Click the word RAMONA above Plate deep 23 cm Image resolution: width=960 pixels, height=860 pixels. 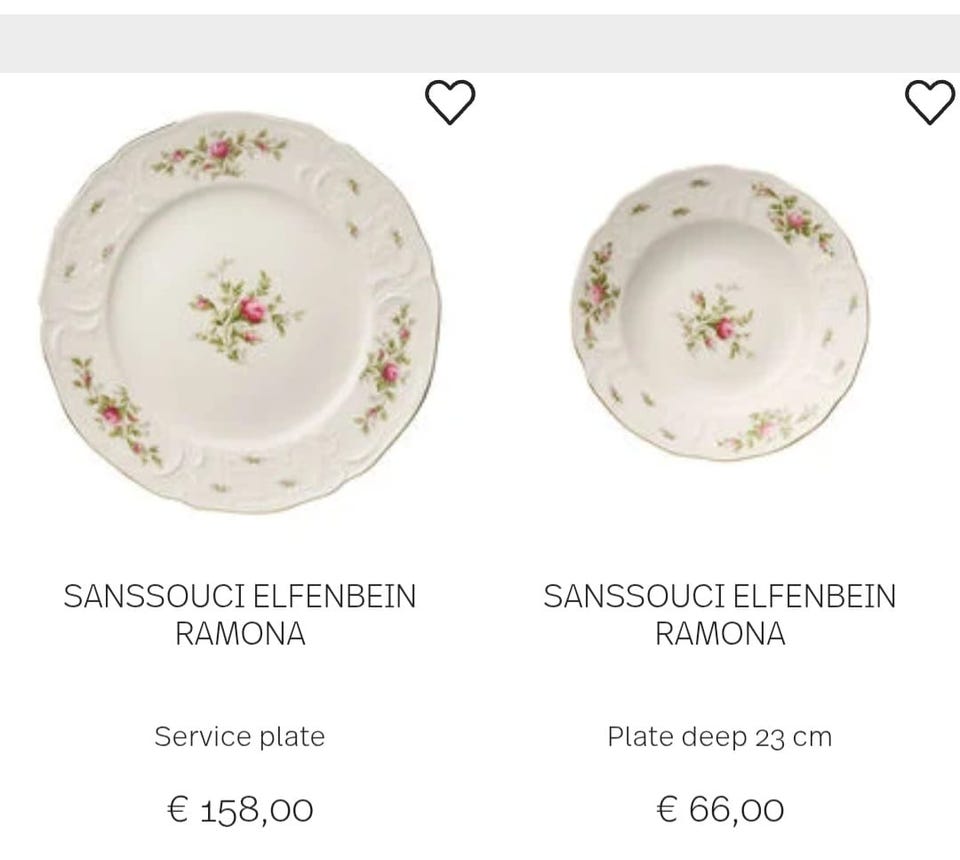pyautogui.click(x=720, y=634)
